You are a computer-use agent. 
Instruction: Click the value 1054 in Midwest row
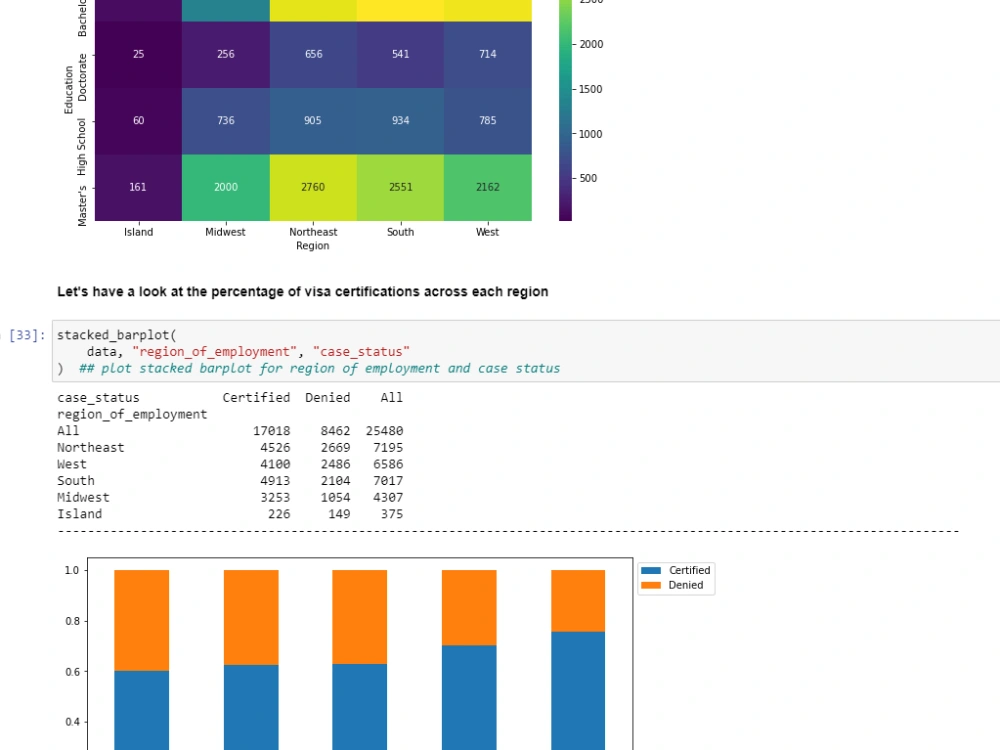(335, 497)
